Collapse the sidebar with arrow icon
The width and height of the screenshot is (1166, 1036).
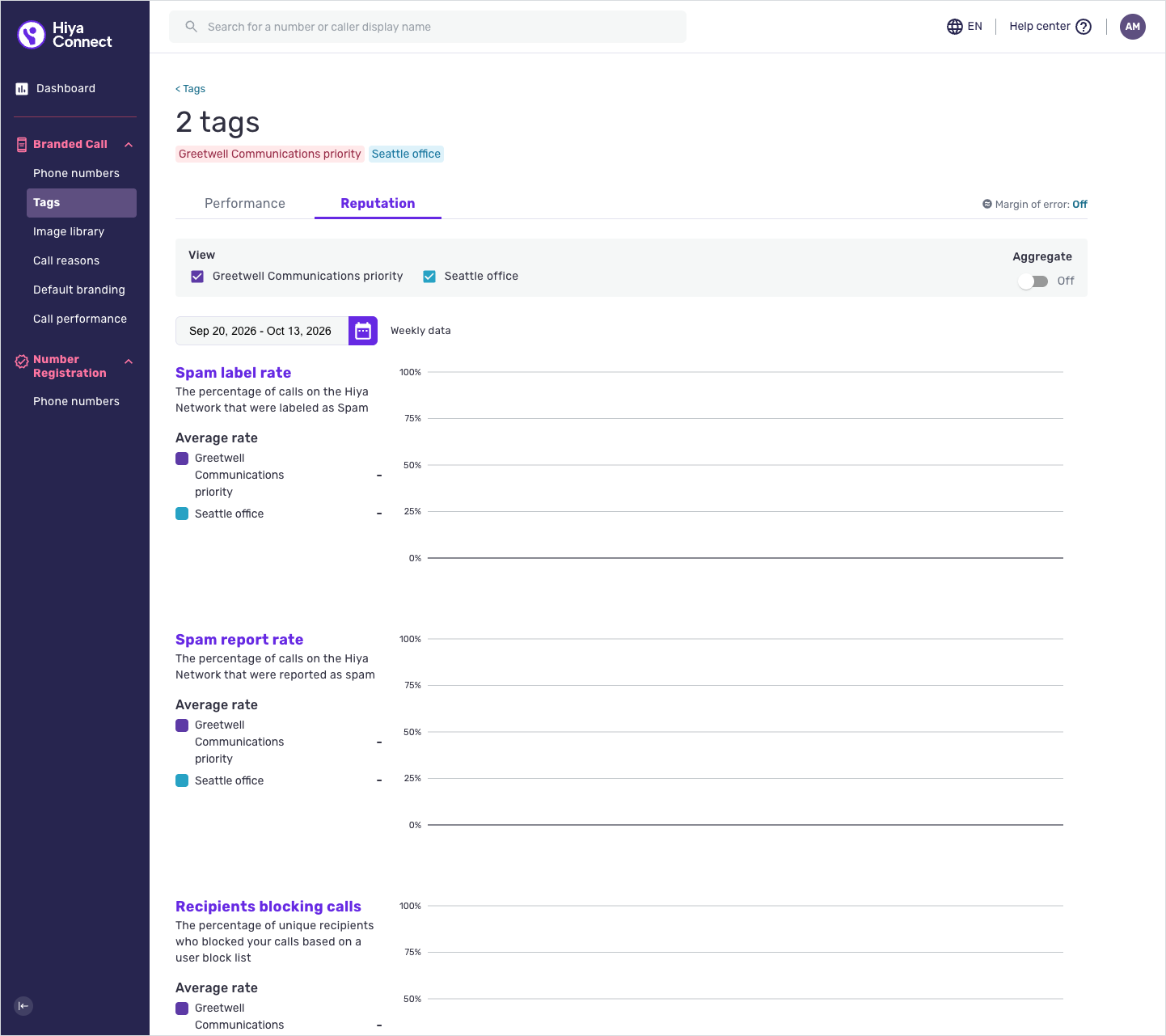coord(23,1006)
